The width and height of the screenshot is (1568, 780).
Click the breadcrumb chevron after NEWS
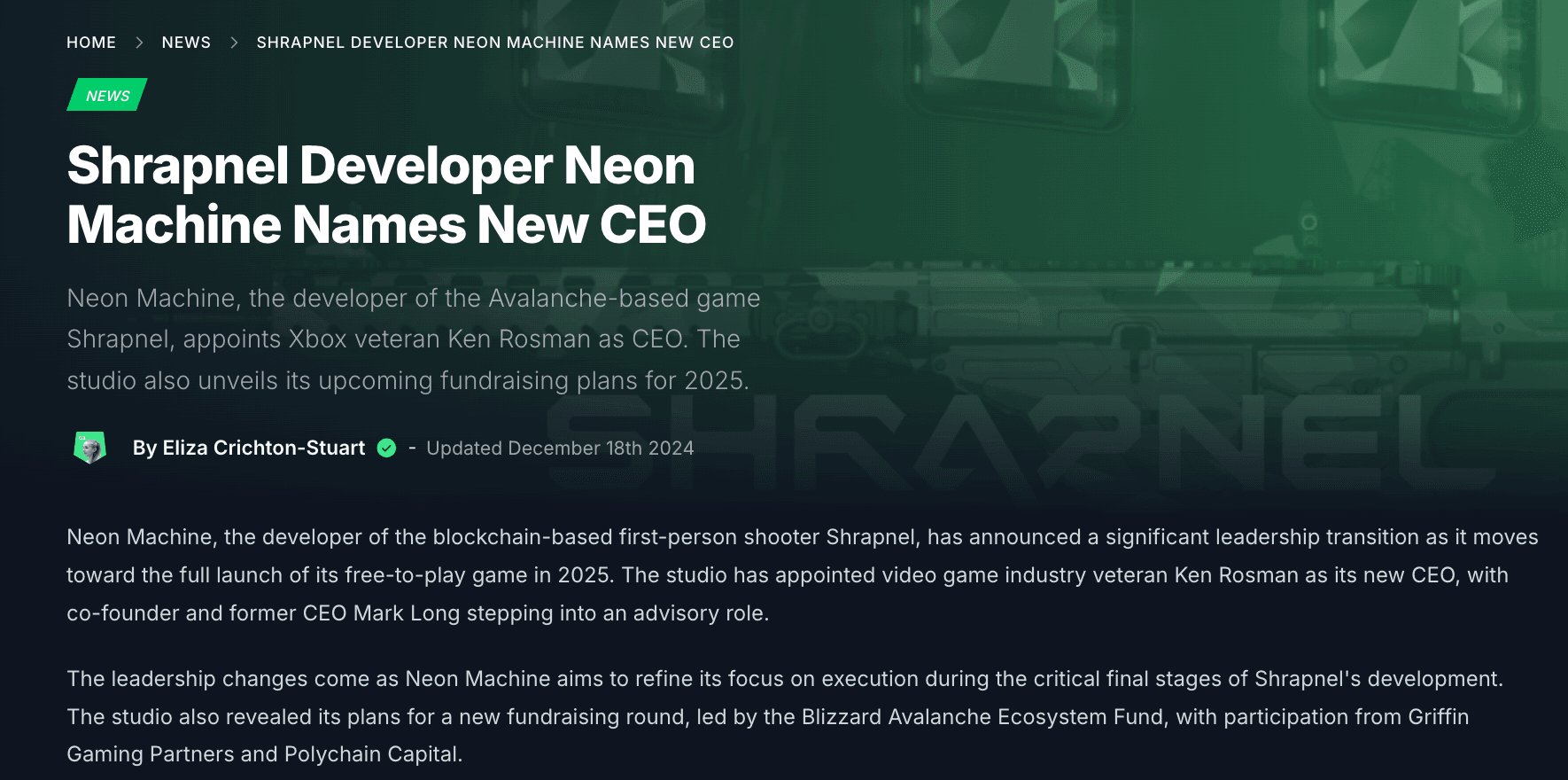[x=234, y=42]
